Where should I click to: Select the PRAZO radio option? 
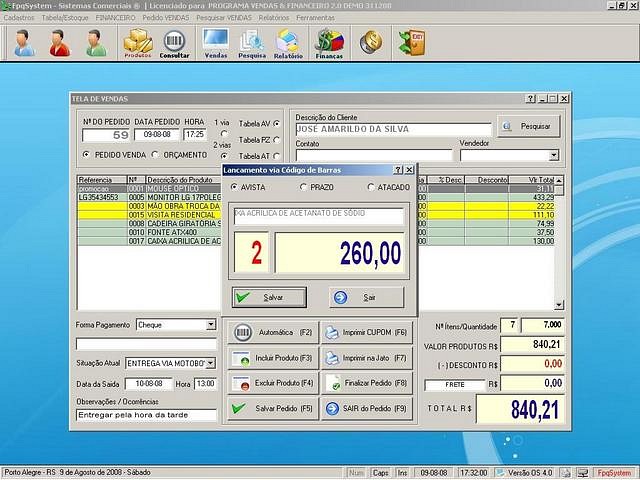pyautogui.click(x=304, y=187)
